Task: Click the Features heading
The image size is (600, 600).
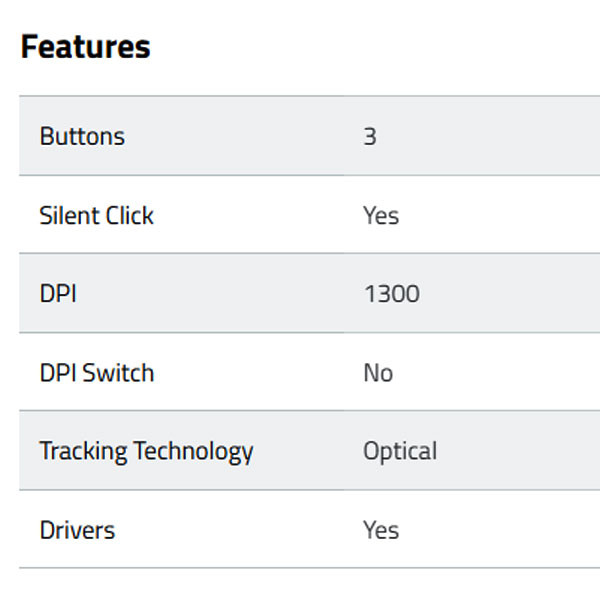Action: (x=85, y=47)
